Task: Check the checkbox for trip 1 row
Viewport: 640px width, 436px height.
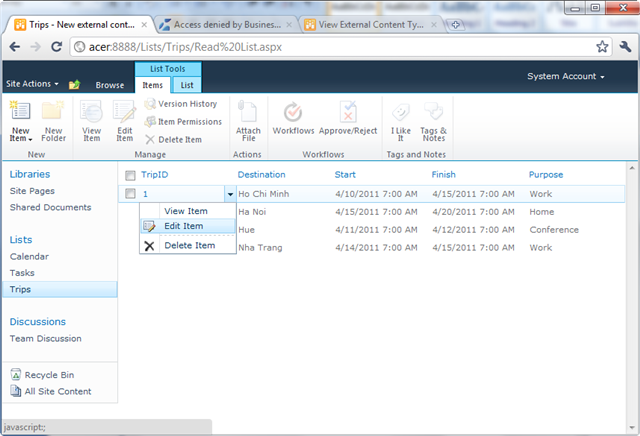Action: tap(130, 194)
